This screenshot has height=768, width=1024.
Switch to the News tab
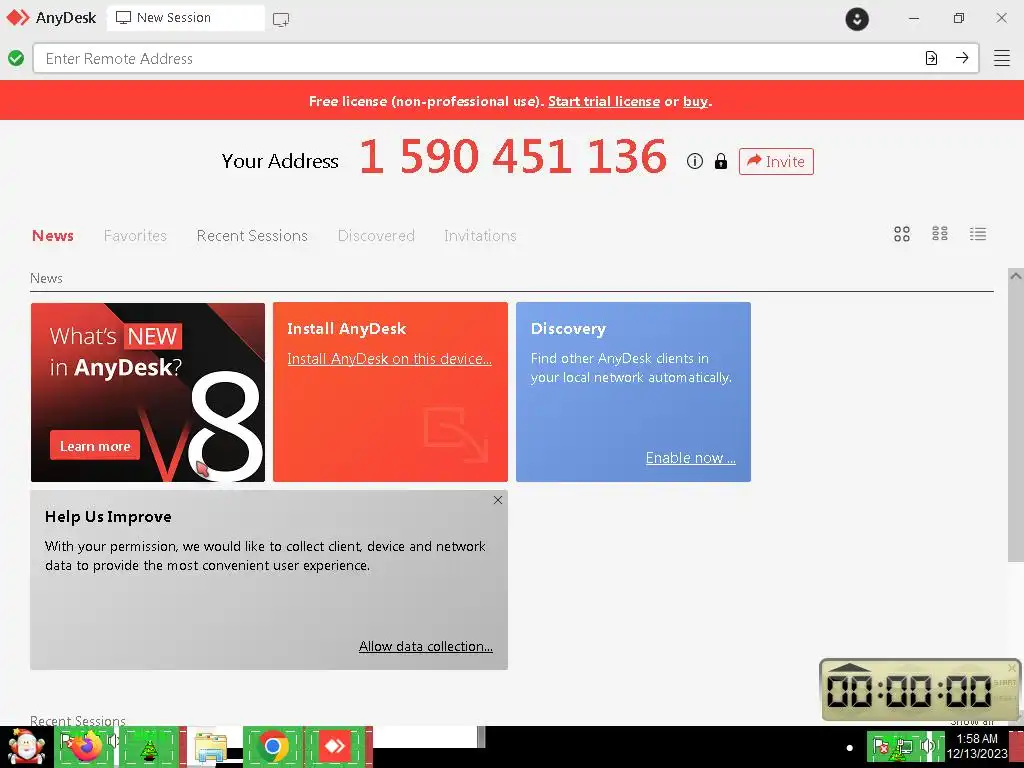(53, 235)
